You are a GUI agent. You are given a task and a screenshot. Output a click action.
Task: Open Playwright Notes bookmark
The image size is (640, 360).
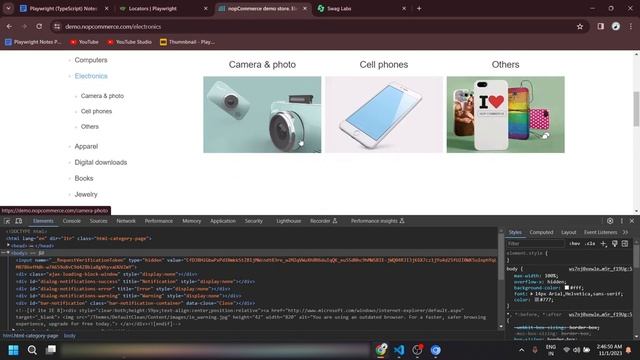[33, 42]
